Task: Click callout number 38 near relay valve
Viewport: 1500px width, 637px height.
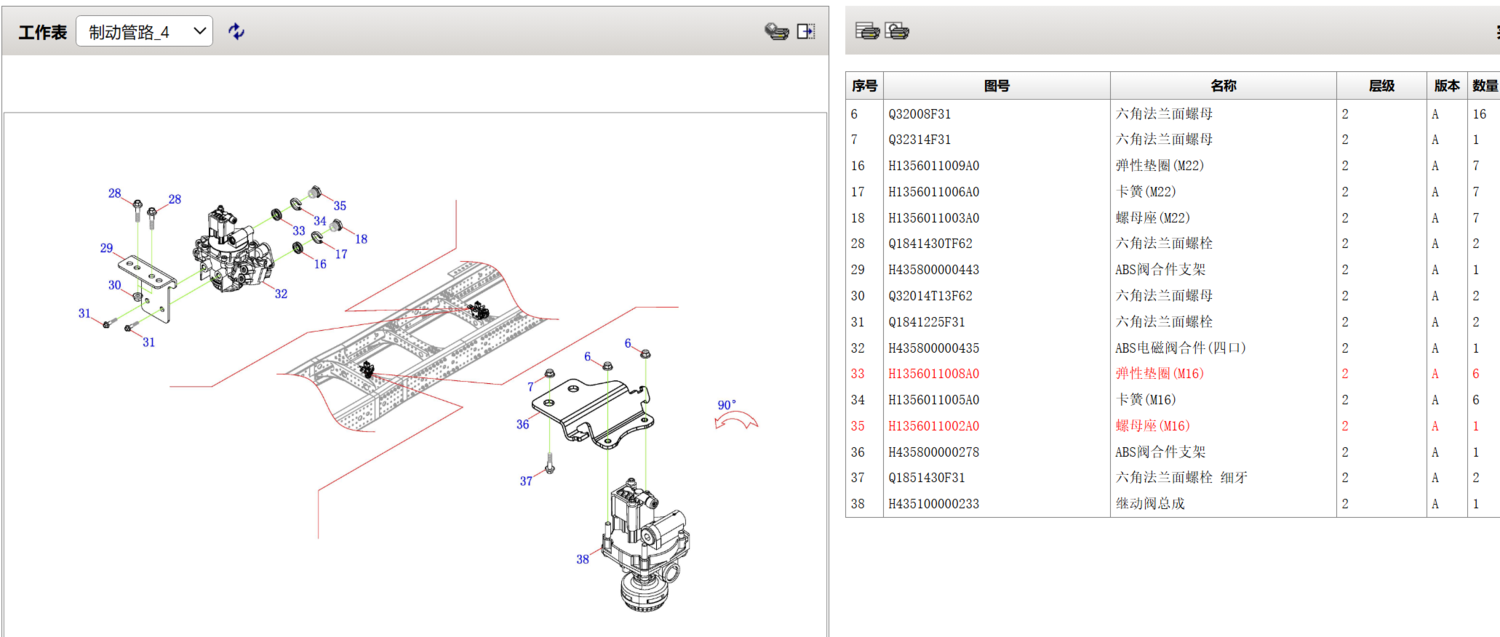Action: (x=582, y=560)
